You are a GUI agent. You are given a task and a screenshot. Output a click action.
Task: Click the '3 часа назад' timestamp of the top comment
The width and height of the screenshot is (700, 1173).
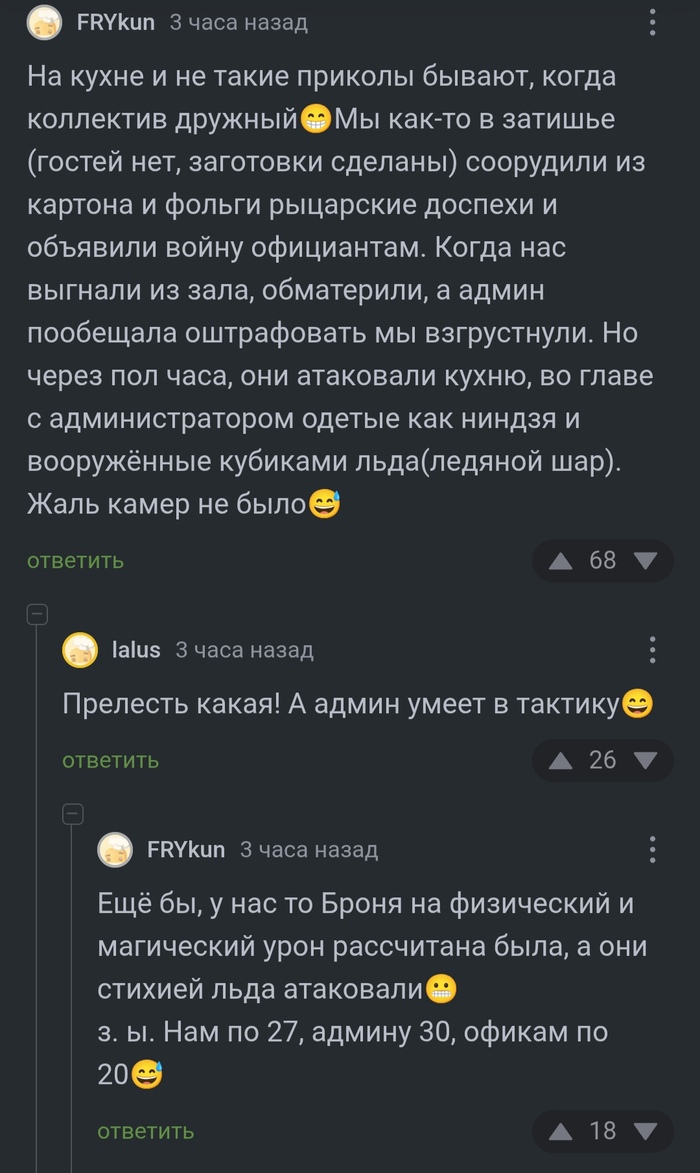pyautogui.click(x=236, y=22)
